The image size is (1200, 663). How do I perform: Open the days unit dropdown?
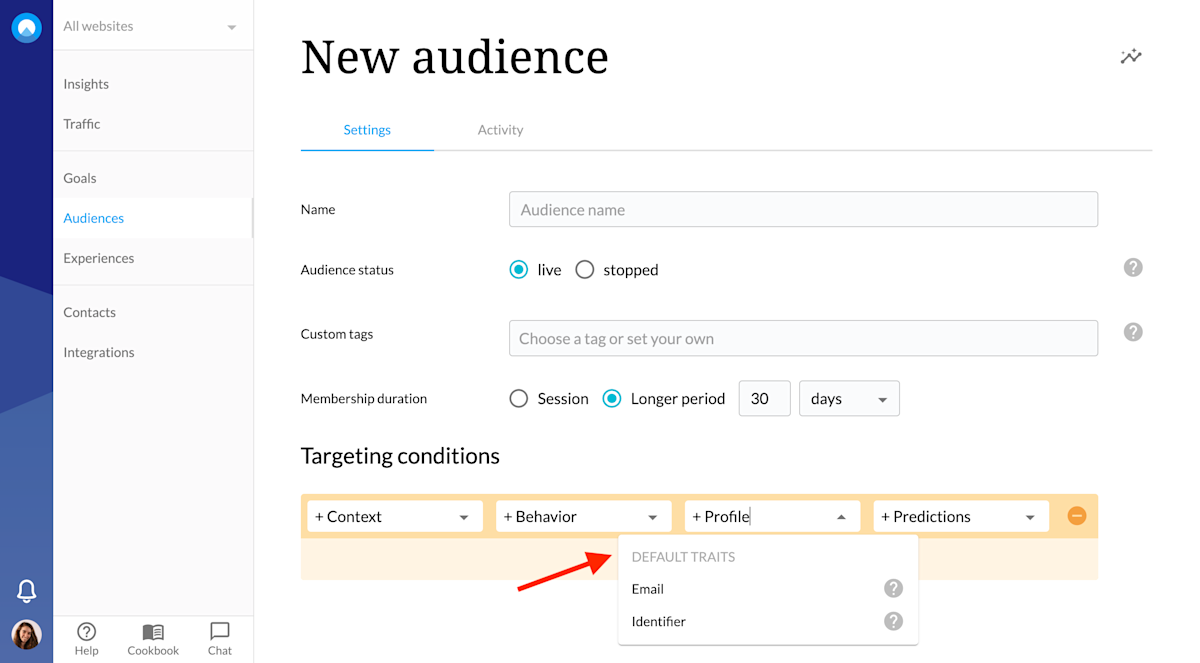pyautogui.click(x=849, y=398)
